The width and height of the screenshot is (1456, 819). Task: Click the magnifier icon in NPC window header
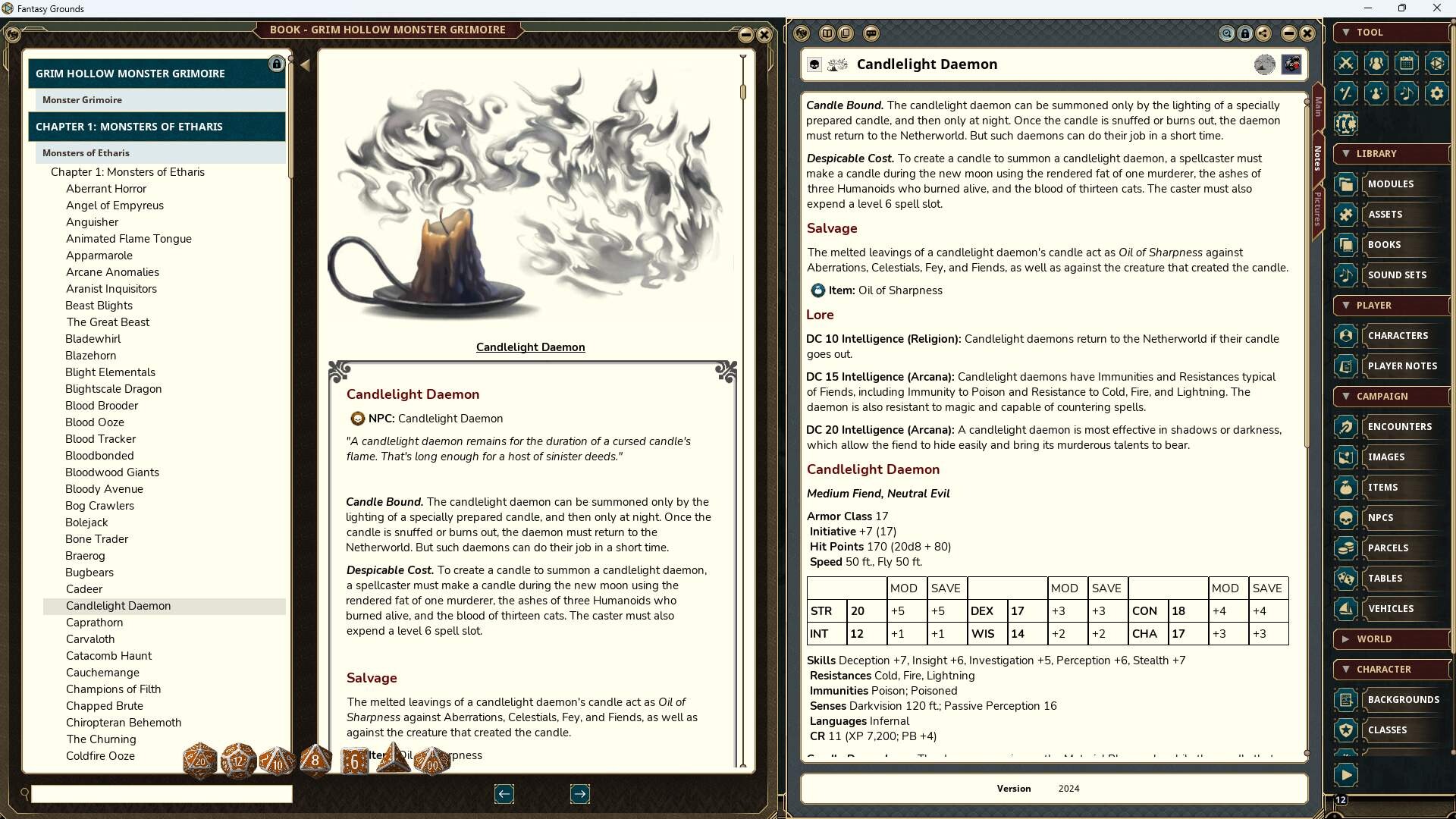click(x=1226, y=33)
